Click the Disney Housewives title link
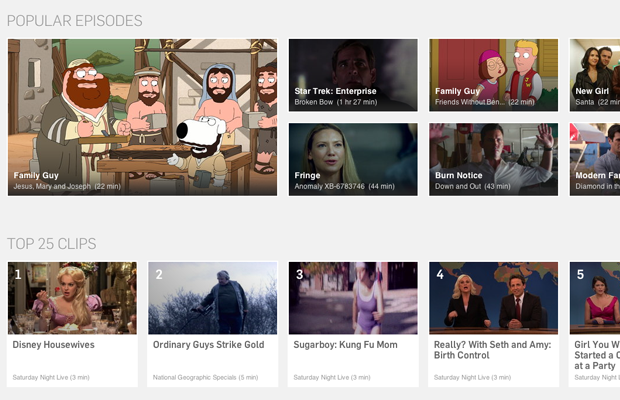 click(53, 345)
